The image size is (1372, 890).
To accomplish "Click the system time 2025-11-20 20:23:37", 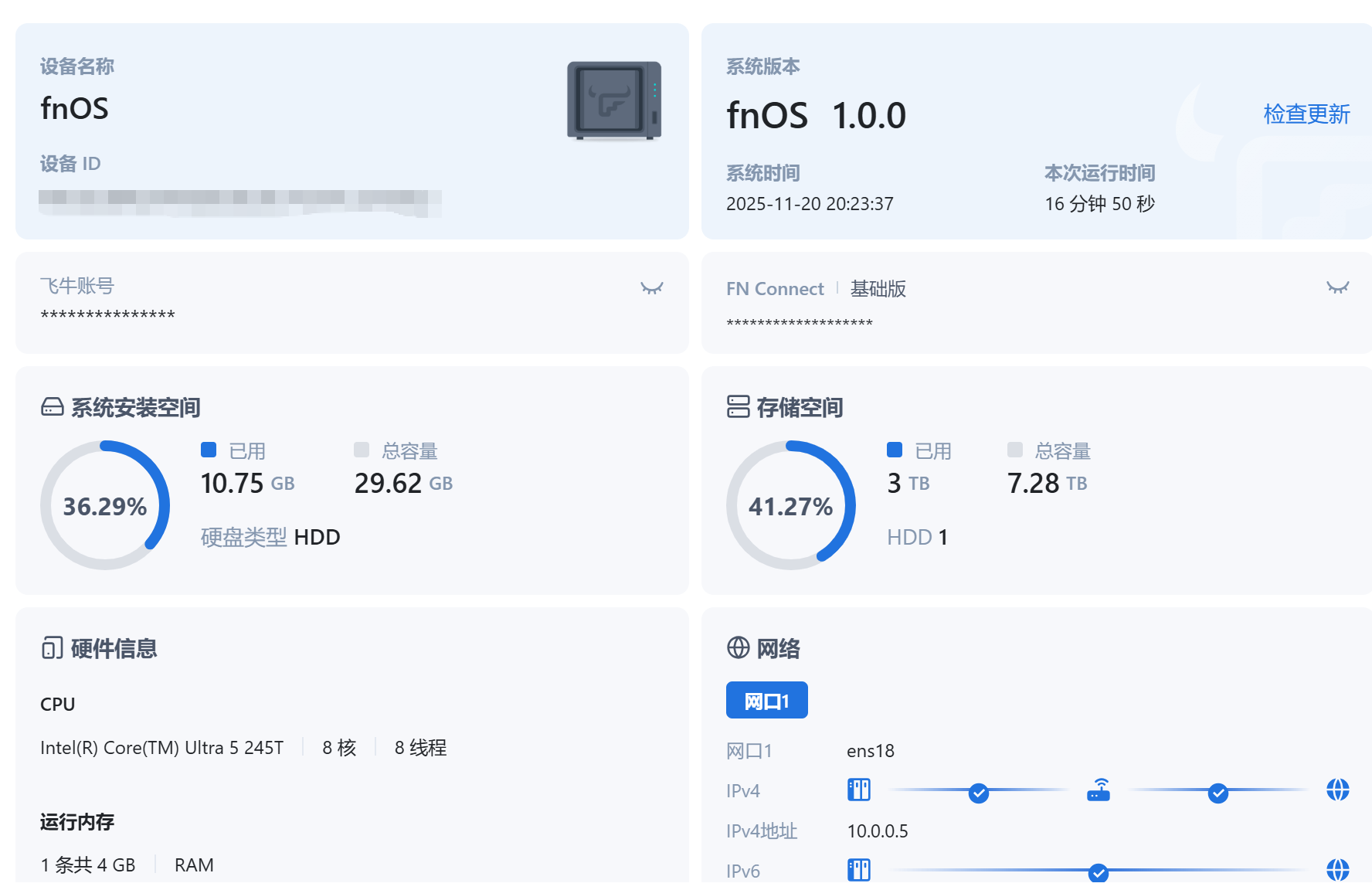I will point(810,204).
